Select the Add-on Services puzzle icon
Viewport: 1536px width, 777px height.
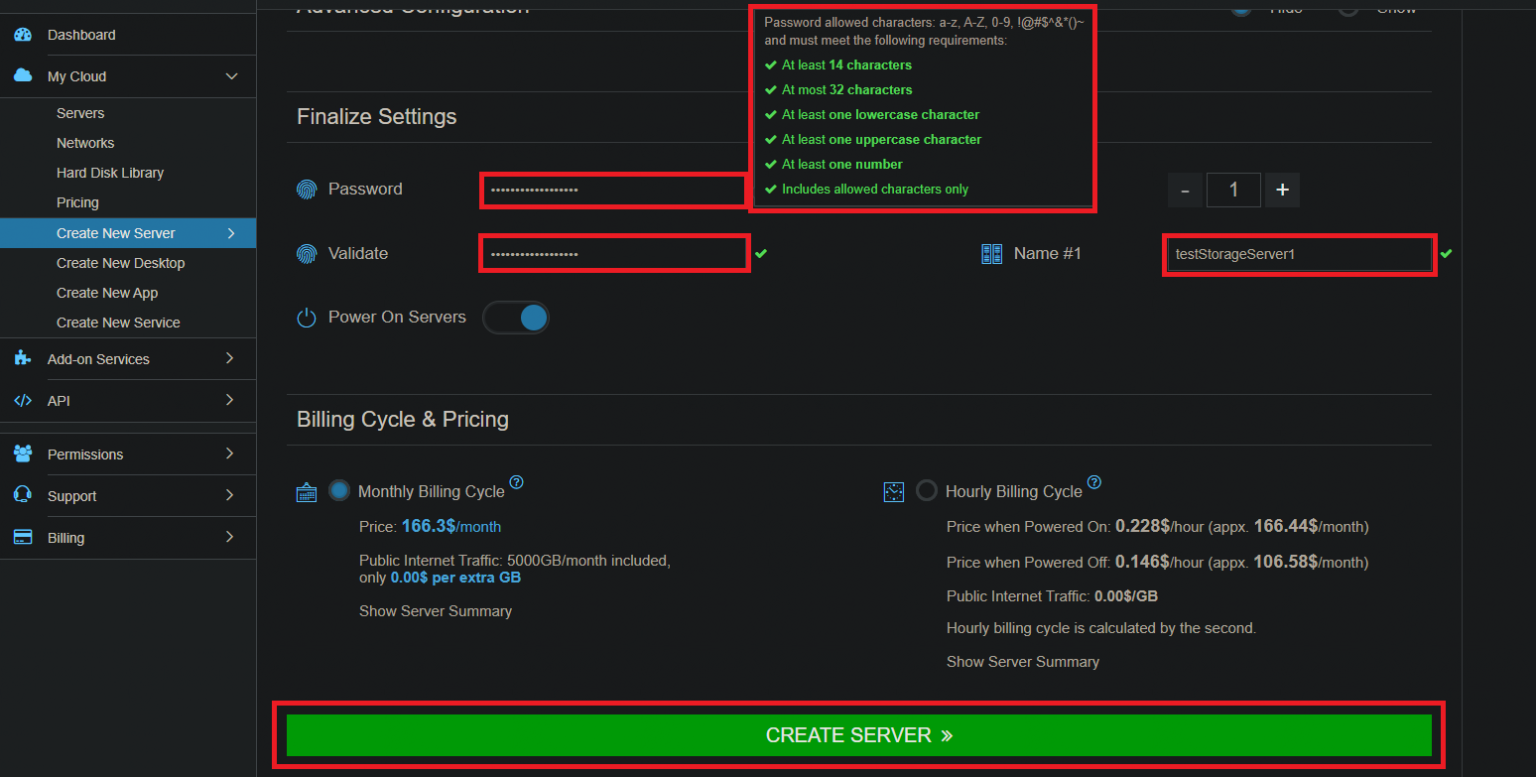(x=23, y=359)
